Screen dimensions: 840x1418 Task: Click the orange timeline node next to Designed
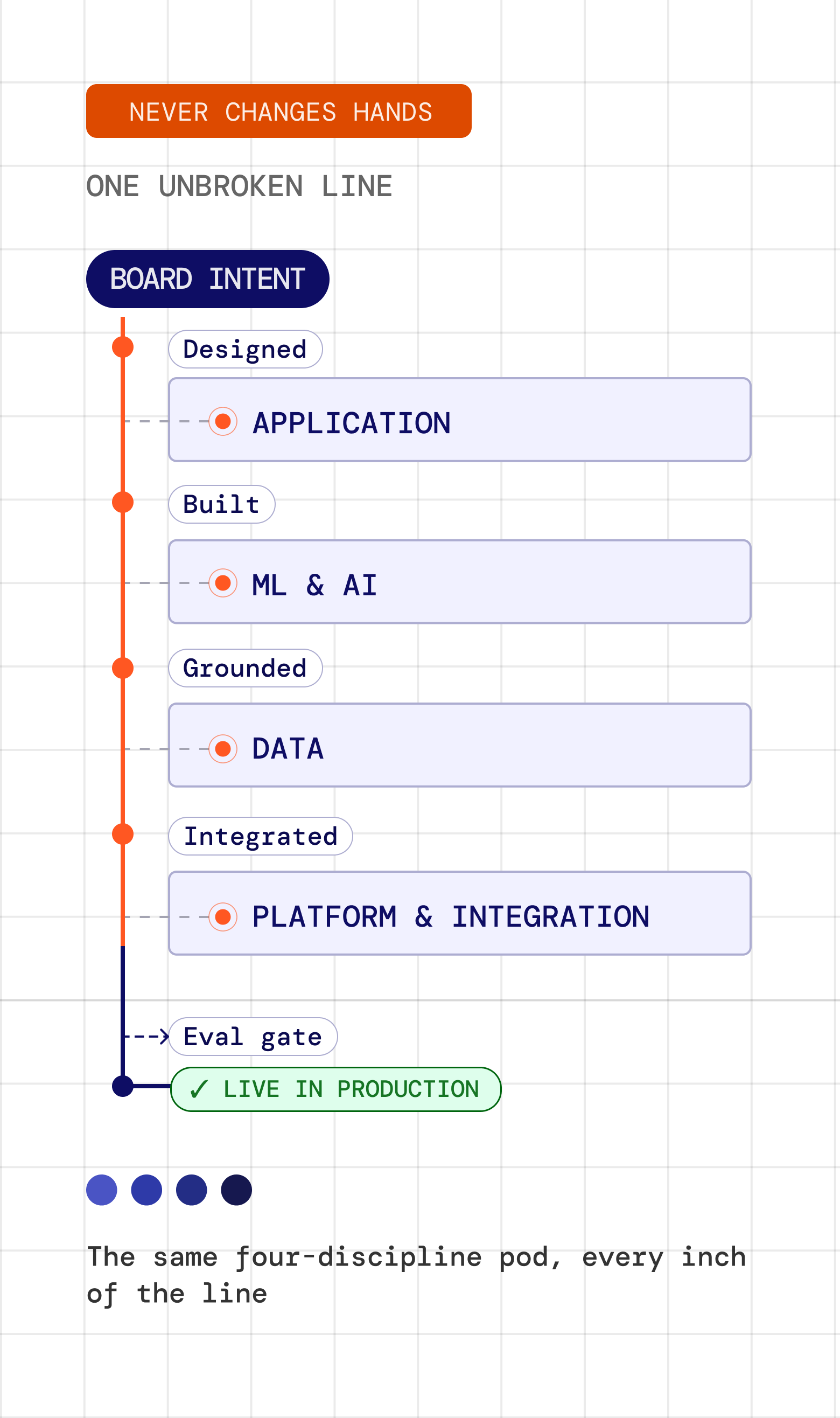(123, 347)
